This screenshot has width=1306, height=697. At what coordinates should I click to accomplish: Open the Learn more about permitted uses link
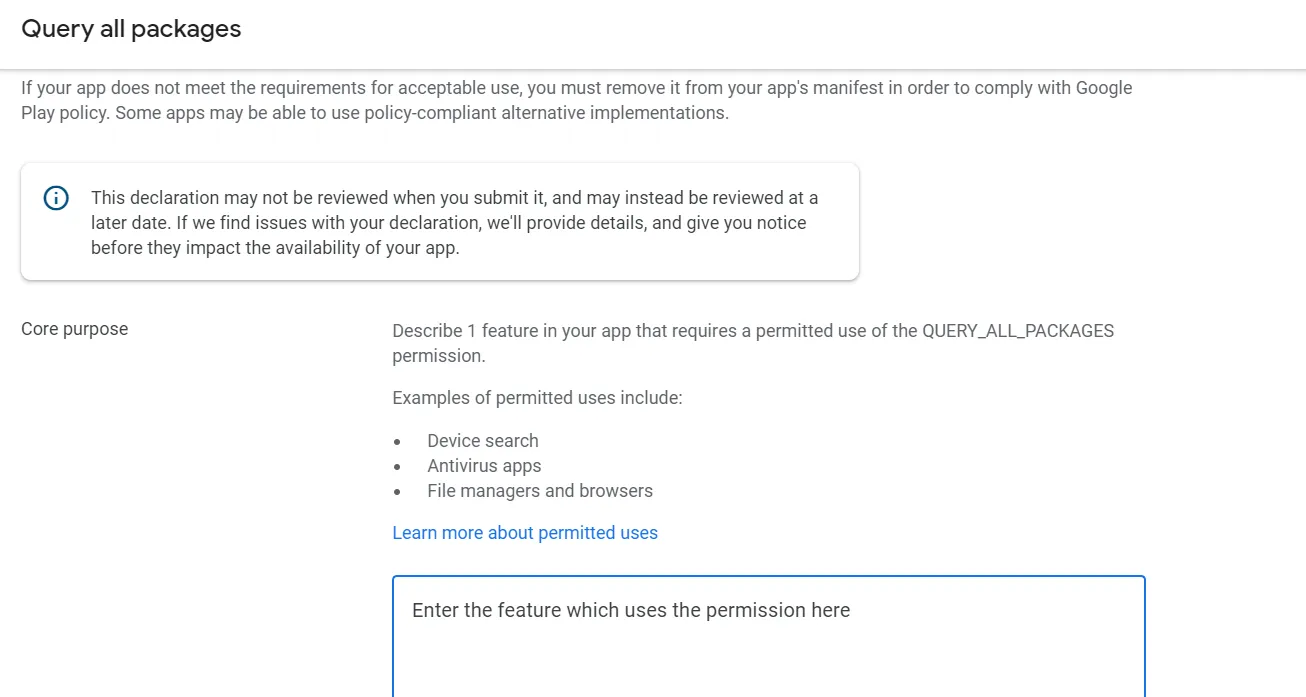tap(524, 533)
